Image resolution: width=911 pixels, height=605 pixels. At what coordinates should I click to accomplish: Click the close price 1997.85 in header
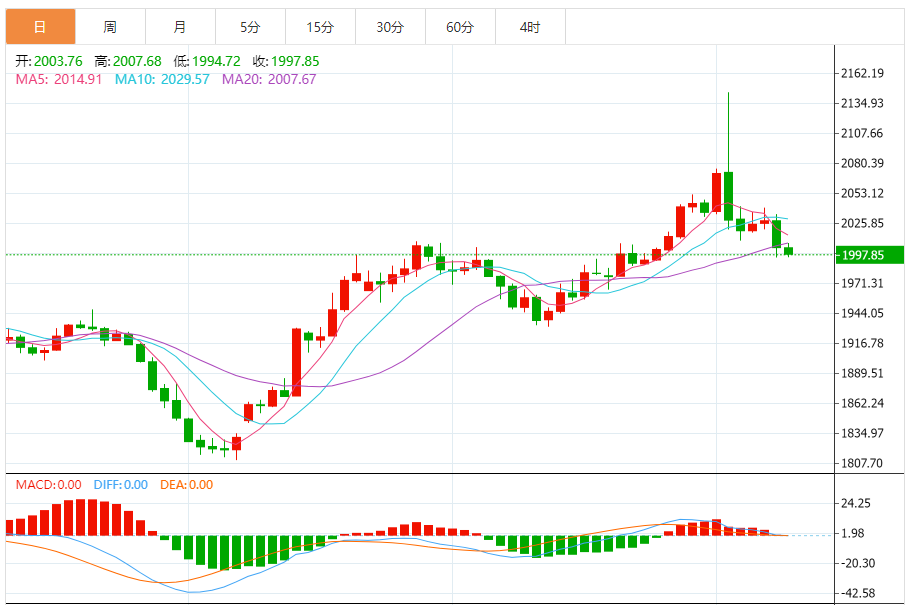[x=295, y=61]
